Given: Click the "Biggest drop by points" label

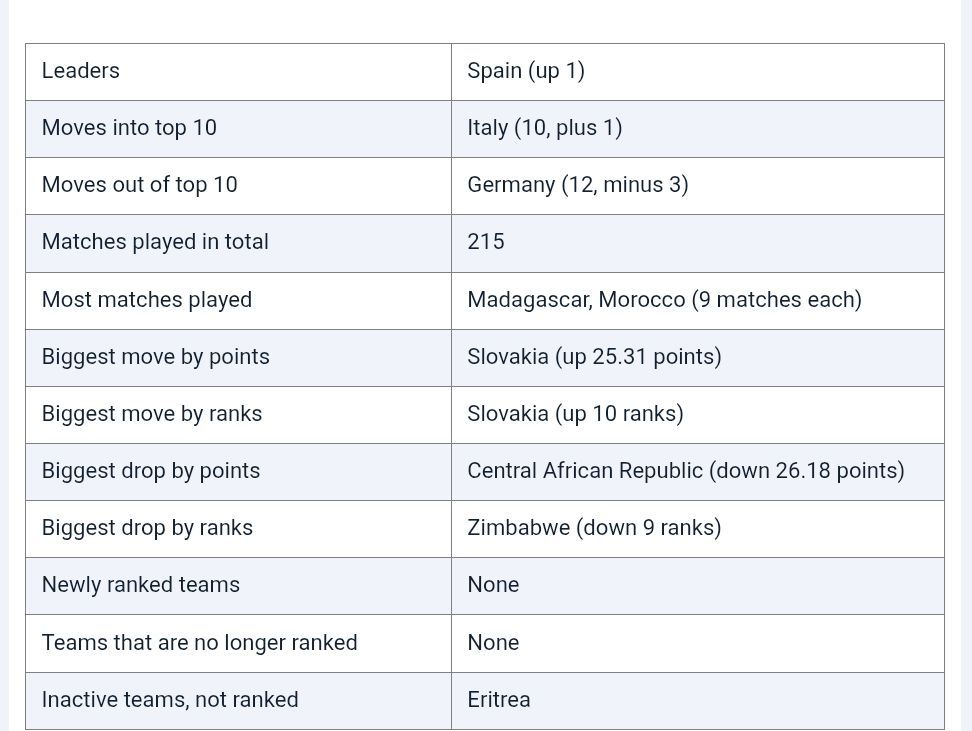Looking at the screenshot, I should point(151,471).
